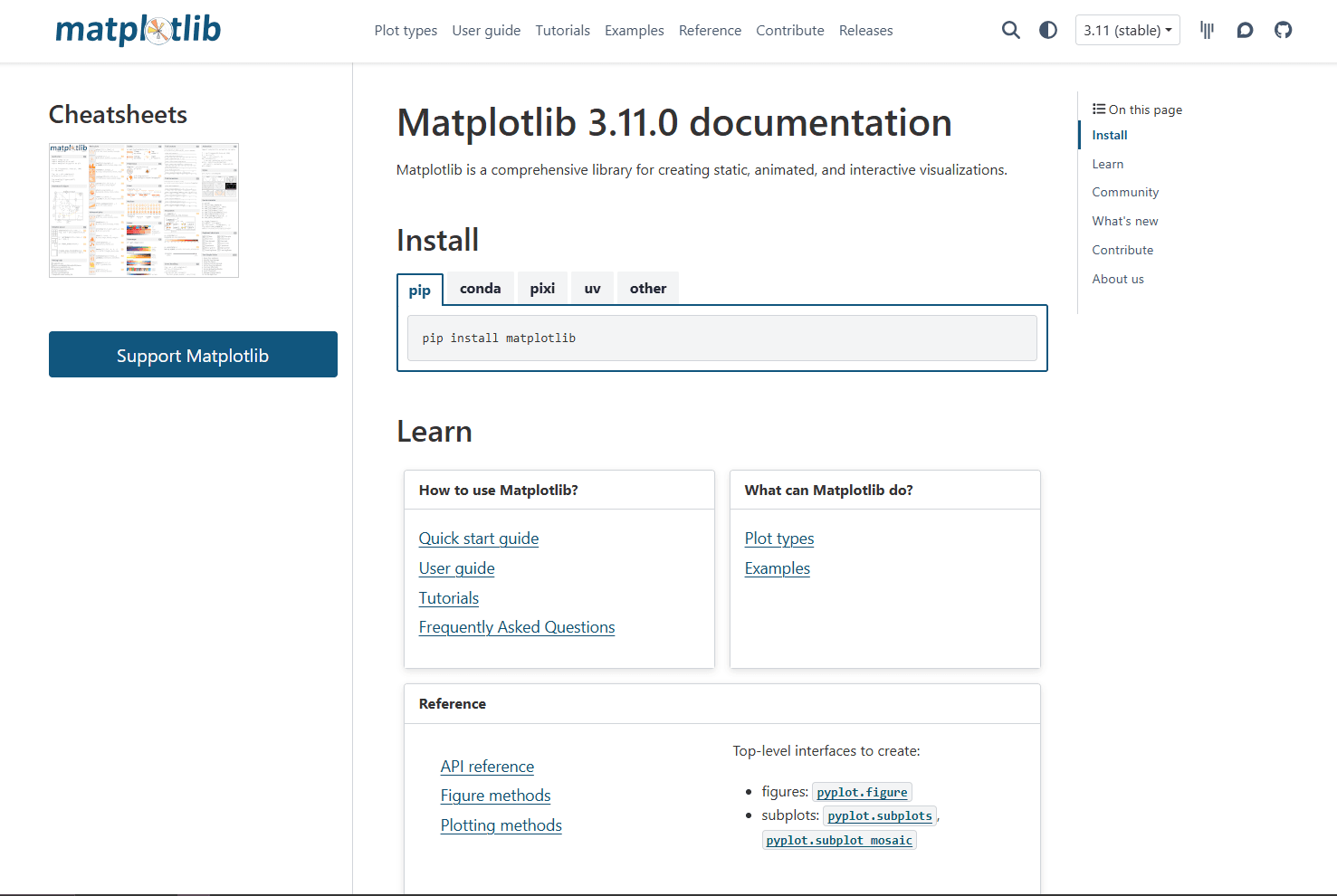1337x896 pixels.
Task: Open the 3.11 (stable) version dropdown
Action: pos(1128,30)
